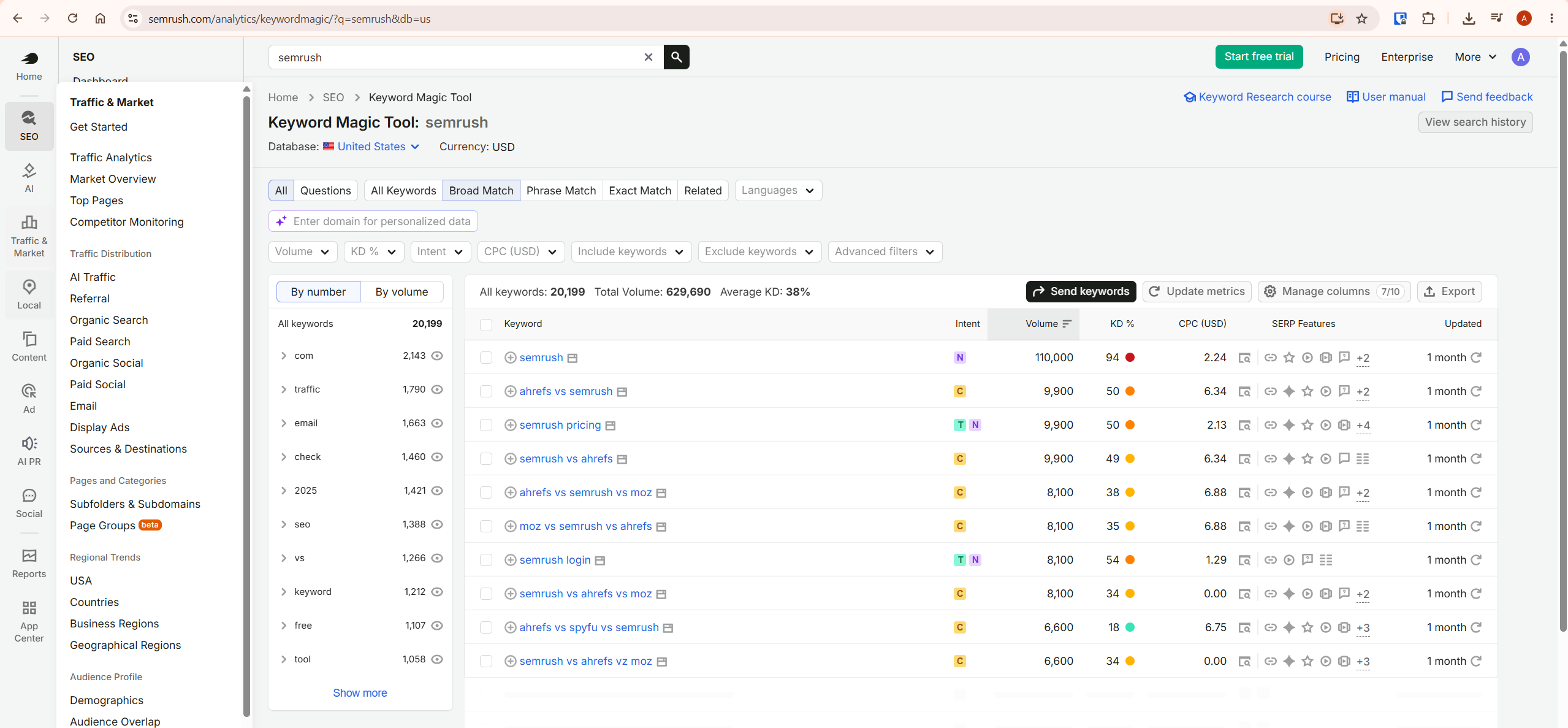Click View search history button

(x=1475, y=122)
